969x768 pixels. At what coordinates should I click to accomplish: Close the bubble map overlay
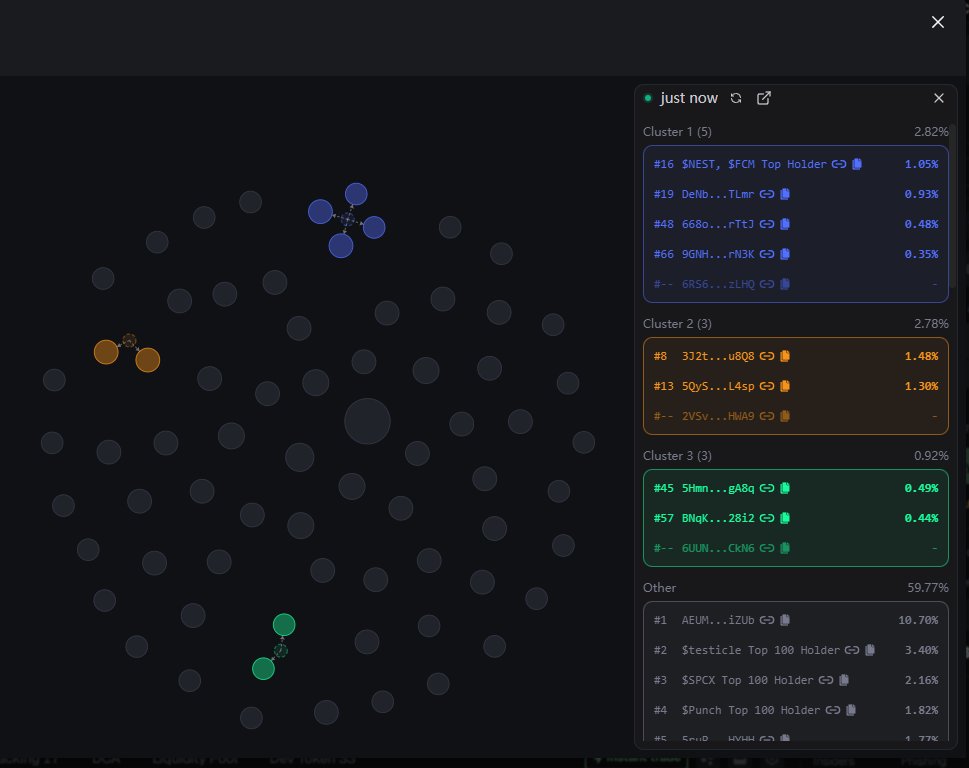pos(937,22)
